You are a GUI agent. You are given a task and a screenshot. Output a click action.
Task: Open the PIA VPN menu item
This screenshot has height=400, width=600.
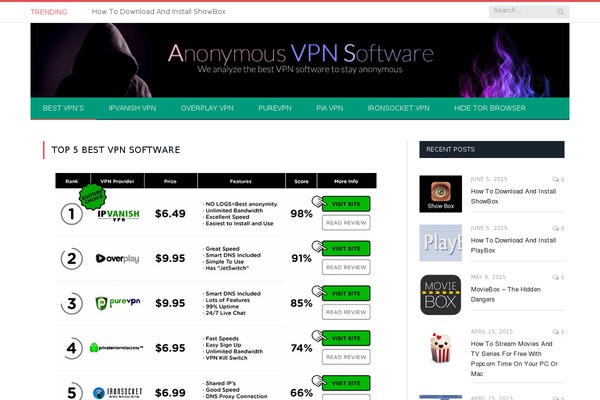pyautogui.click(x=329, y=108)
